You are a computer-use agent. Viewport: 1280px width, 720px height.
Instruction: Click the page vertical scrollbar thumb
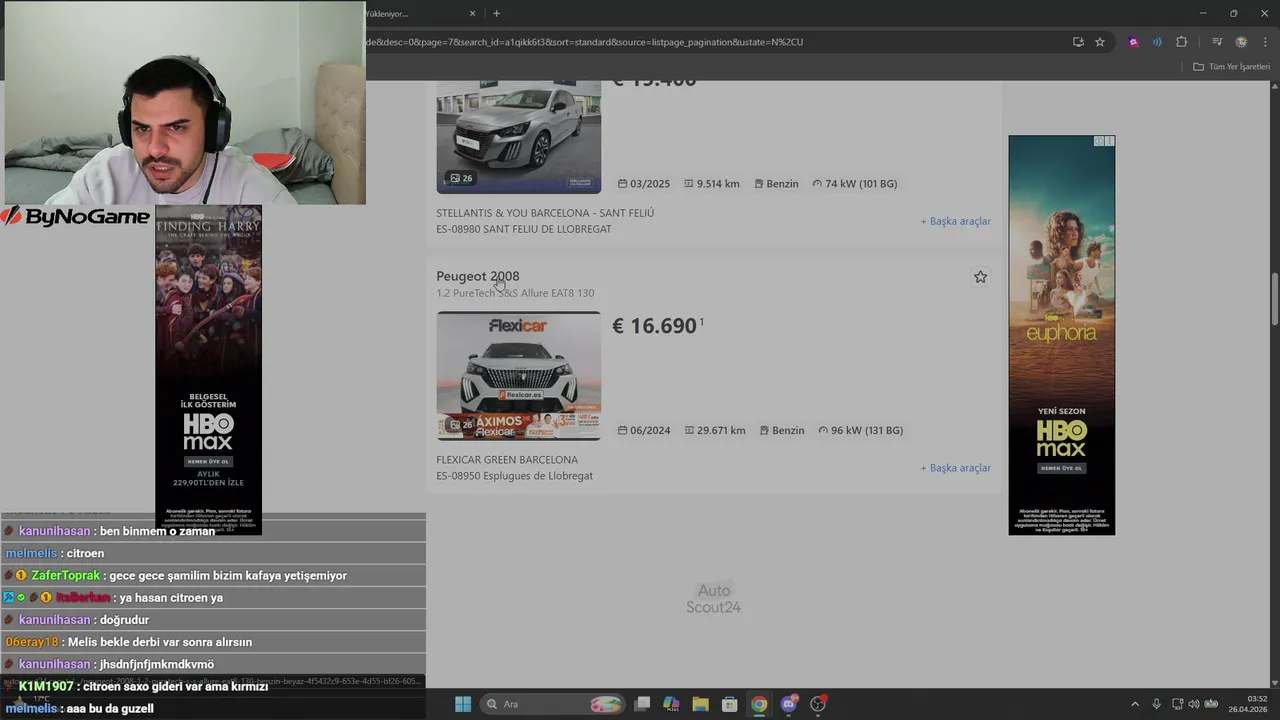(x=1274, y=298)
